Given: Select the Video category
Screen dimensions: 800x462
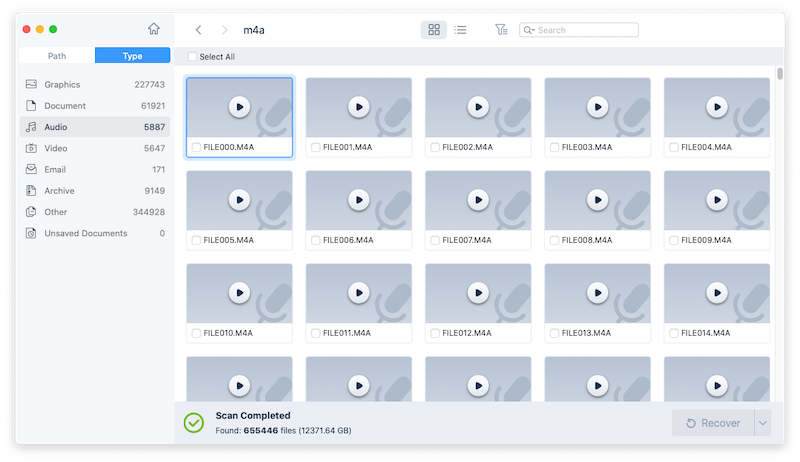Looking at the screenshot, I should coord(95,148).
